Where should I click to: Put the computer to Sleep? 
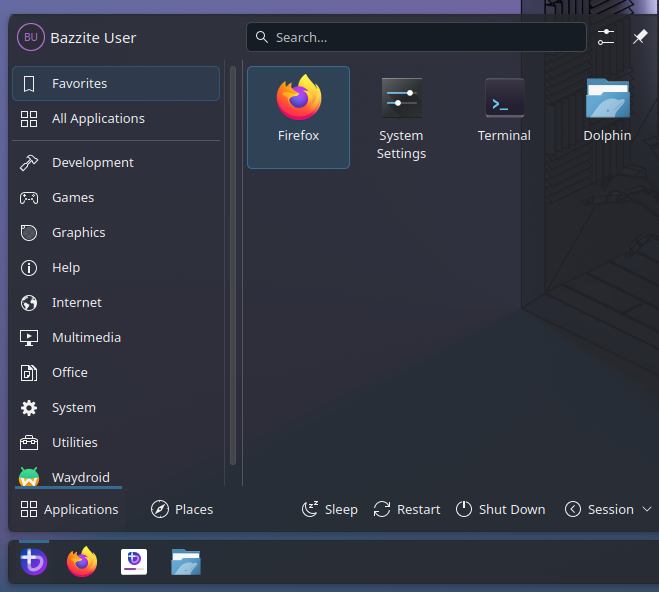329,509
